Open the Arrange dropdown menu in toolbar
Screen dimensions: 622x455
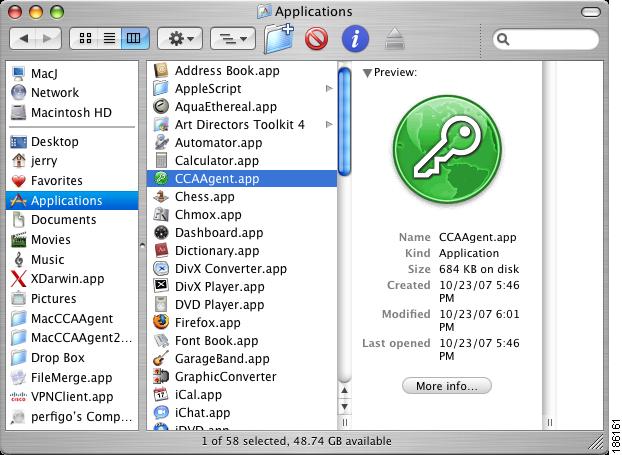pos(232,38)
